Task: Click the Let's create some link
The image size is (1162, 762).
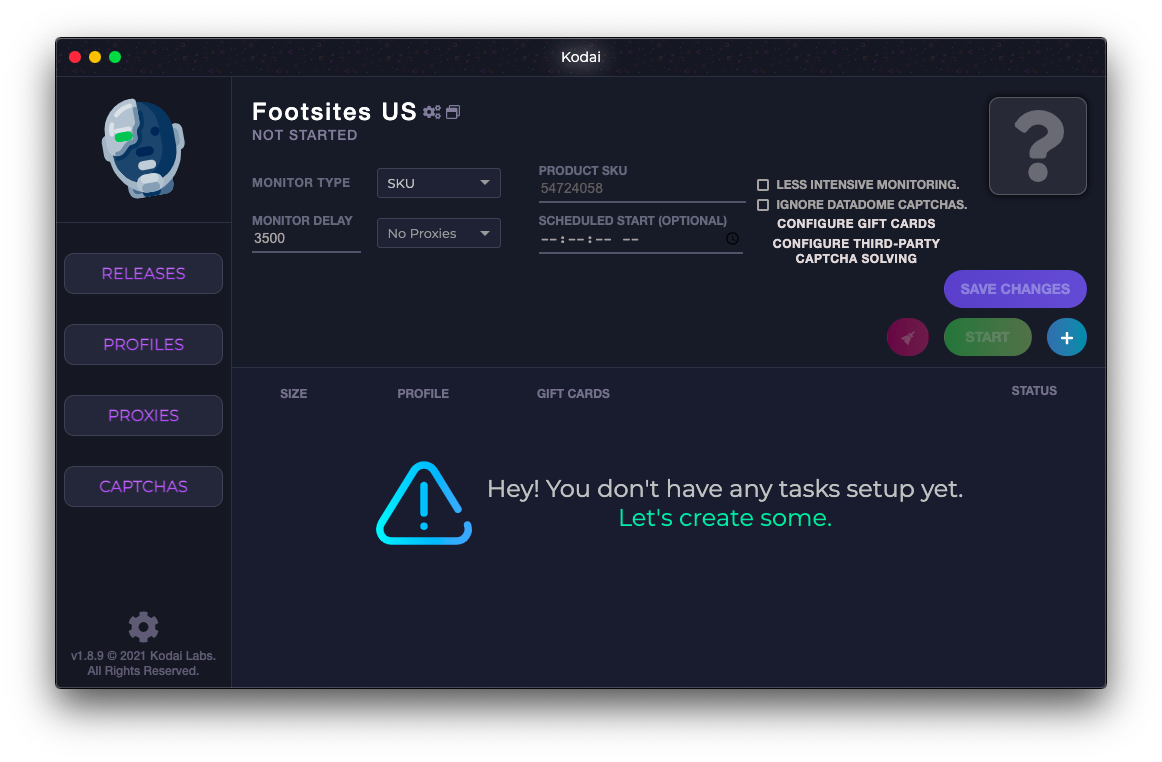Action: tap(725, 518)
